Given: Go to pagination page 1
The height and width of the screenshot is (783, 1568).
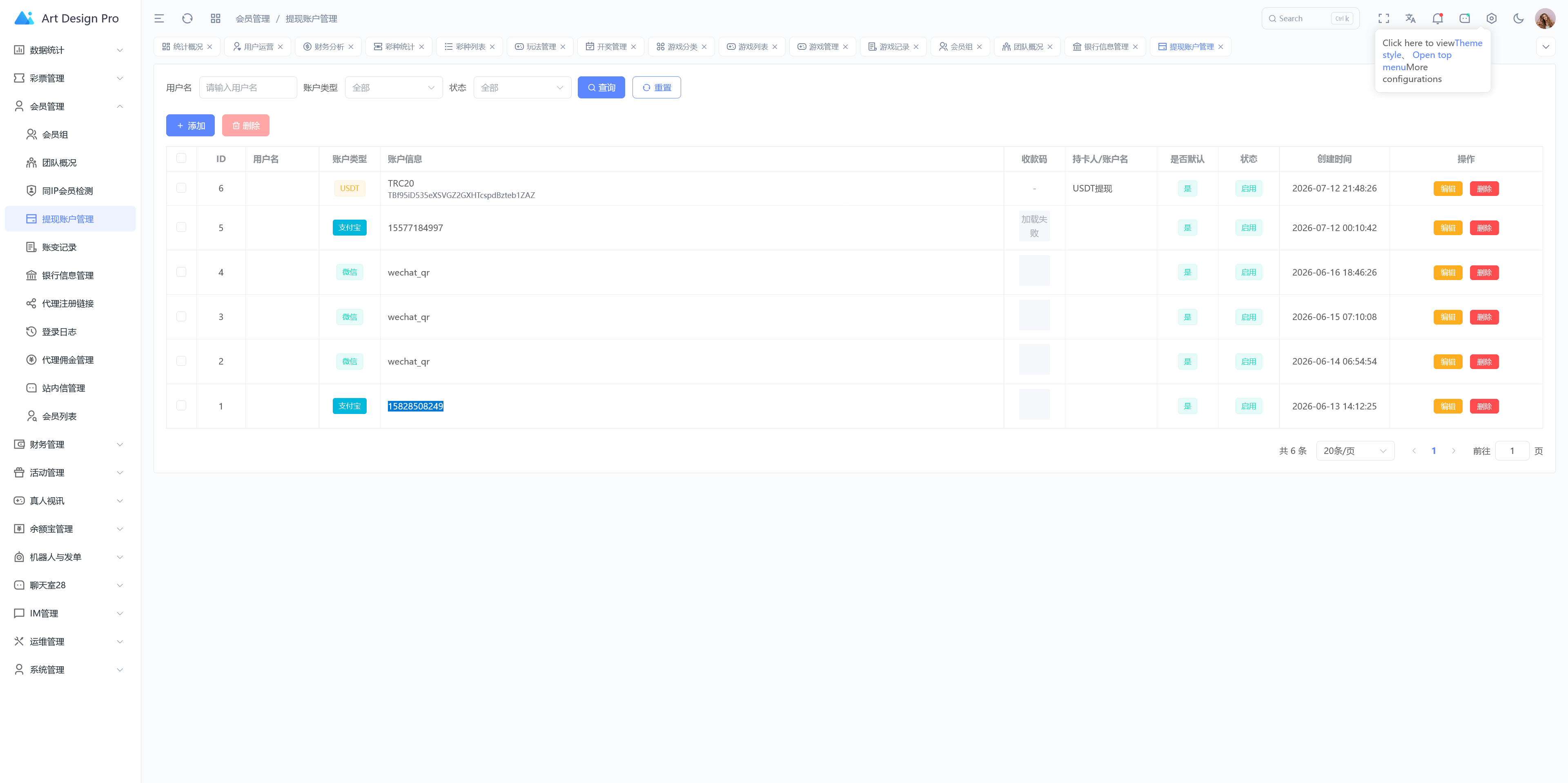Looking at the screenshot, I should [1434, 451].
